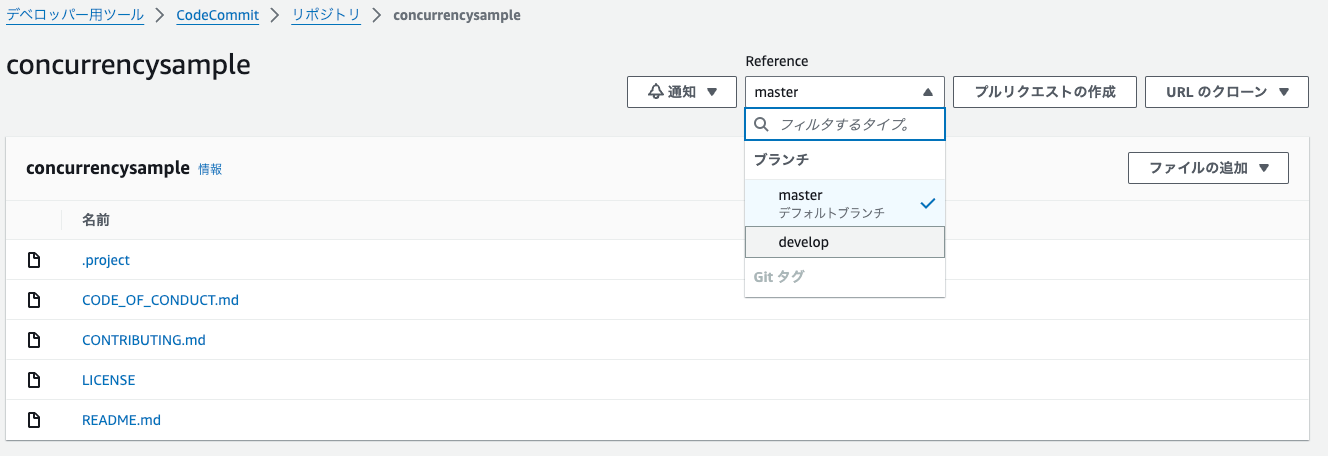Click the プルリクエストの作成 button

(x=1045, y=92)
